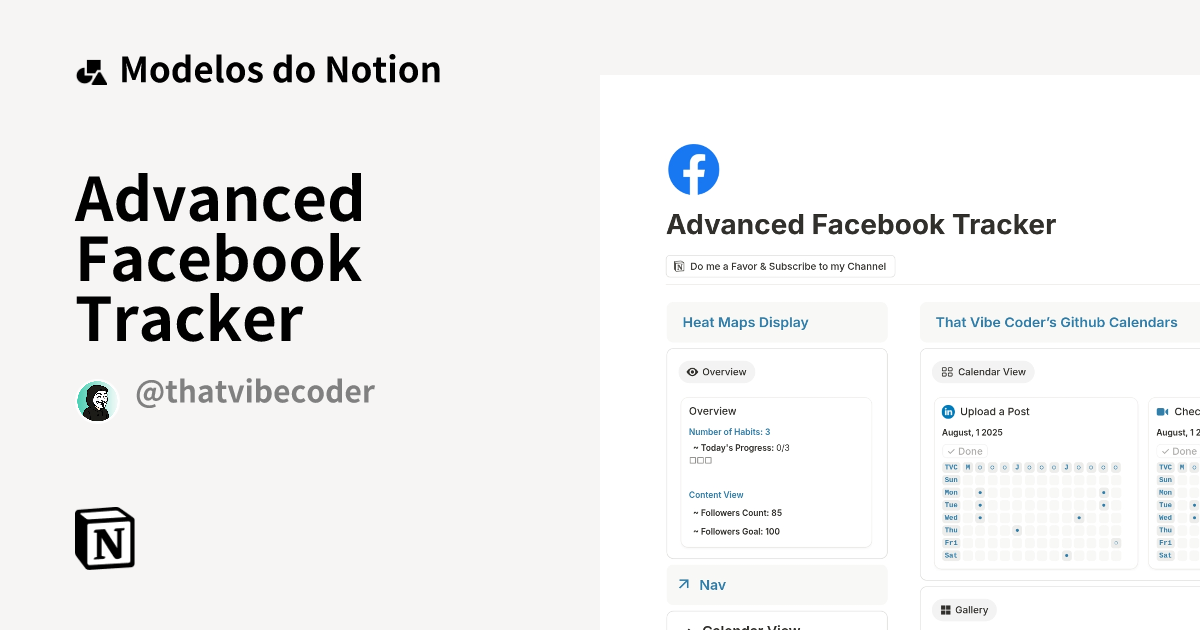Select the LinkedIn icon on Upload a Post card
The height and width of the screenshot is (630, 1200).
coord(948,411)
